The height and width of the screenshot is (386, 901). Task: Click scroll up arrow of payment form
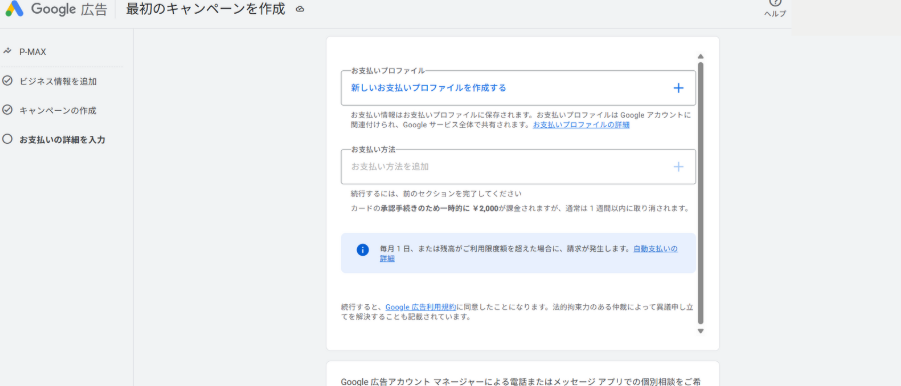(700, 56)
